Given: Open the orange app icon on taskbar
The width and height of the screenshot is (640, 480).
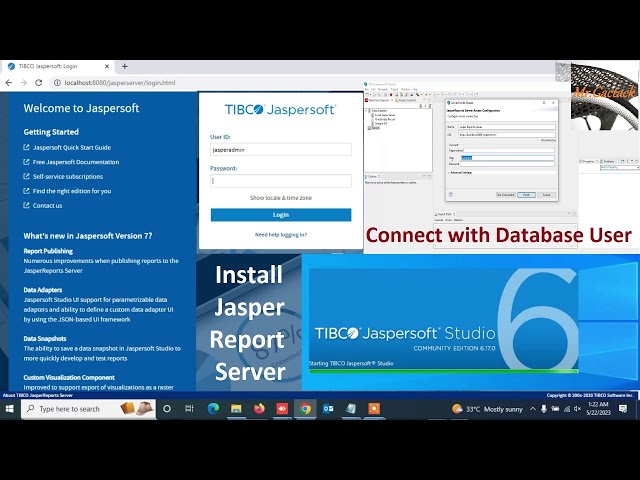Looking at the screenshot, I should [x=374, y=409].
